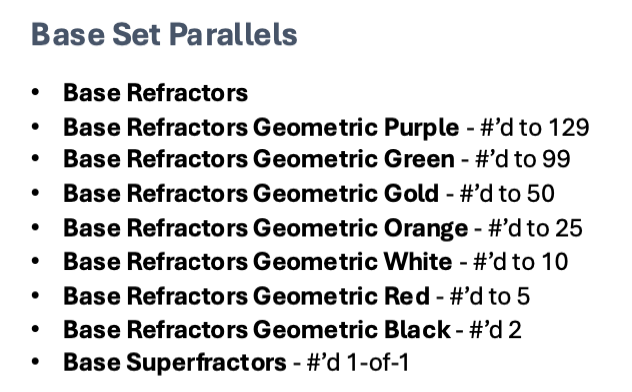Click the "#'d 1-of-1" text

coord(358,363)
